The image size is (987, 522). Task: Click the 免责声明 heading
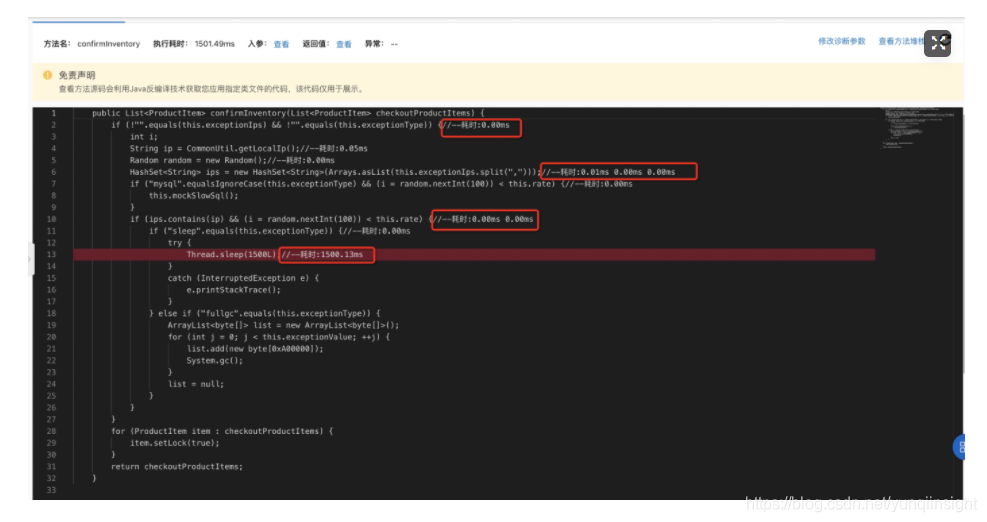(x=77, y=75)
